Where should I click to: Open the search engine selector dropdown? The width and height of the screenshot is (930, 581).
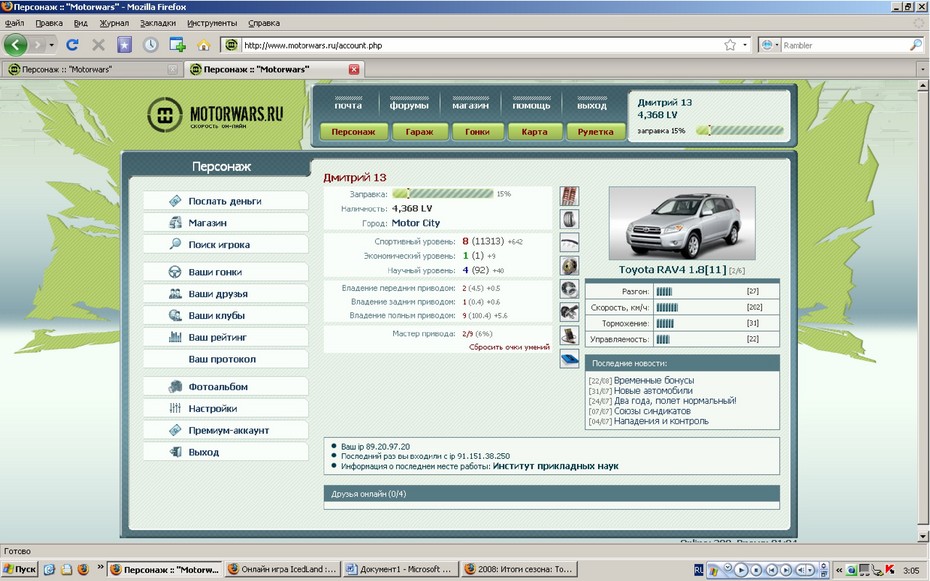pyautogui.click(x=776, y=45)
